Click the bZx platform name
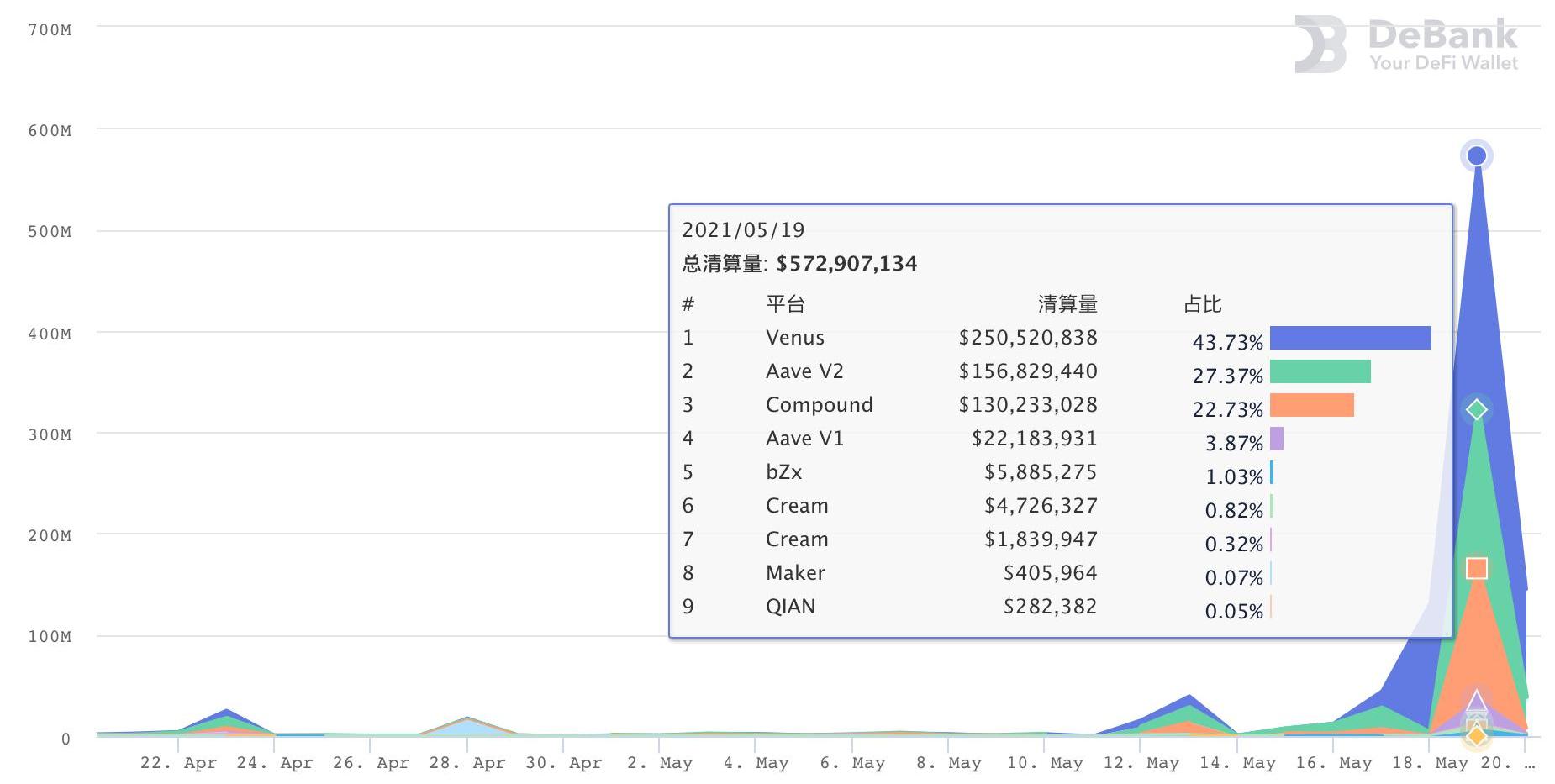 point(783,472)
